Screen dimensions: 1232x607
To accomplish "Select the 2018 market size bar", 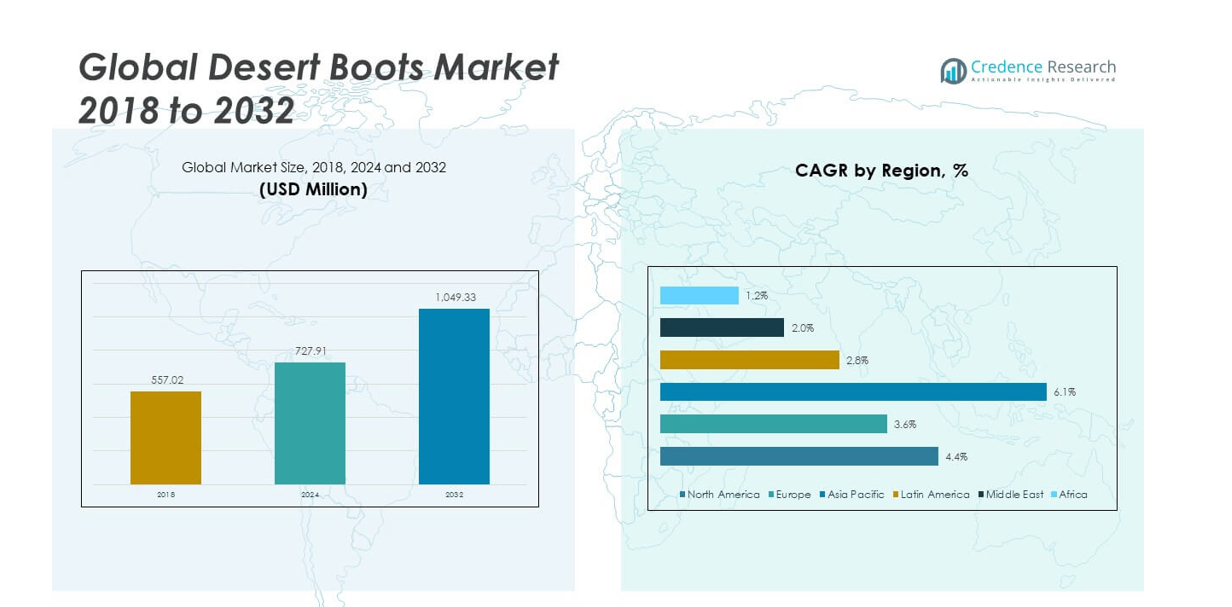I will [x=165, y=437].
